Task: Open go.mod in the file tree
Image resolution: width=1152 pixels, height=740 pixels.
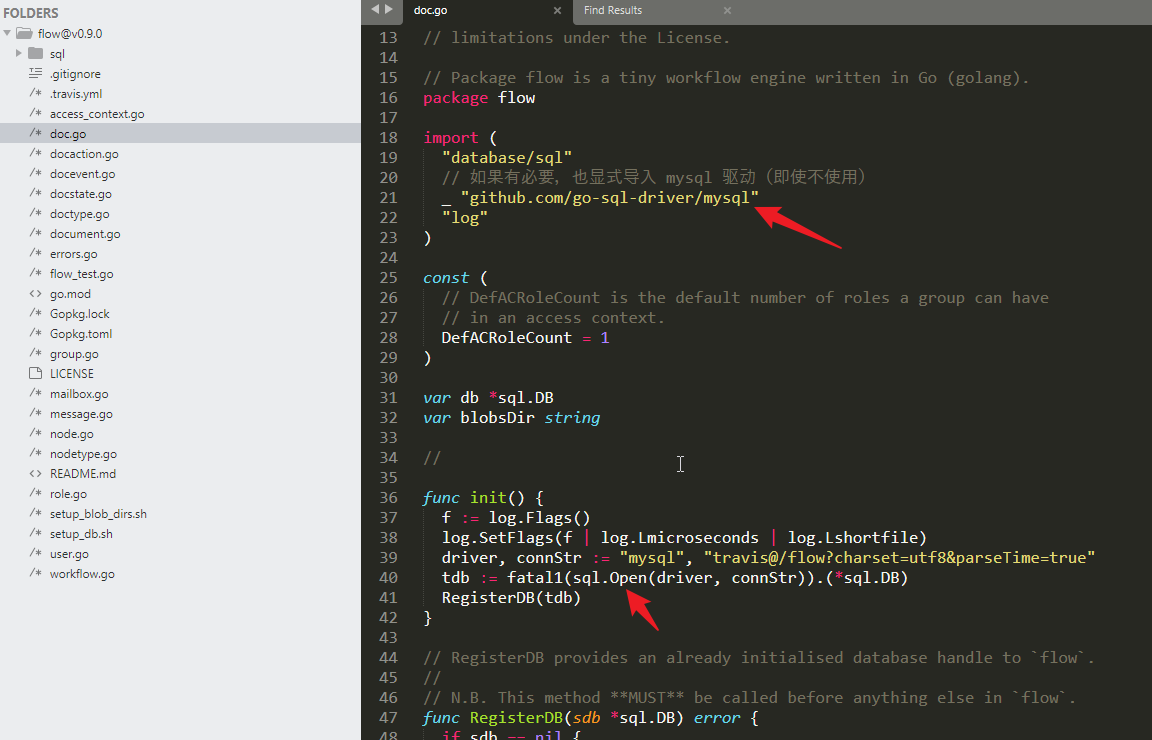Action: click(70, 294)
